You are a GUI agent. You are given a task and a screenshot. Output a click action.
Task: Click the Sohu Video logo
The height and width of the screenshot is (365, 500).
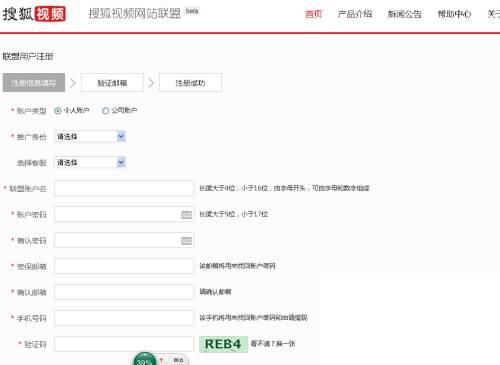[34, 14]
